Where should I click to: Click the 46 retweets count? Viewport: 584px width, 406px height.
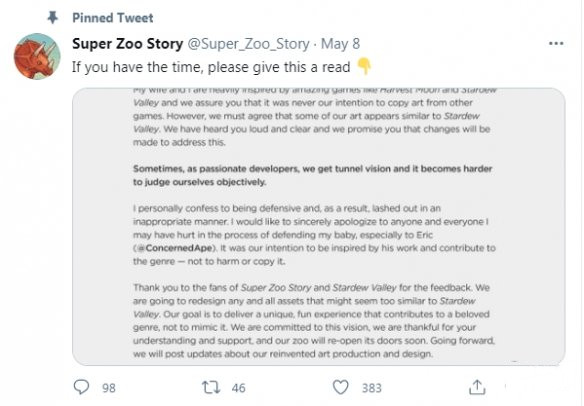[238, 388]
